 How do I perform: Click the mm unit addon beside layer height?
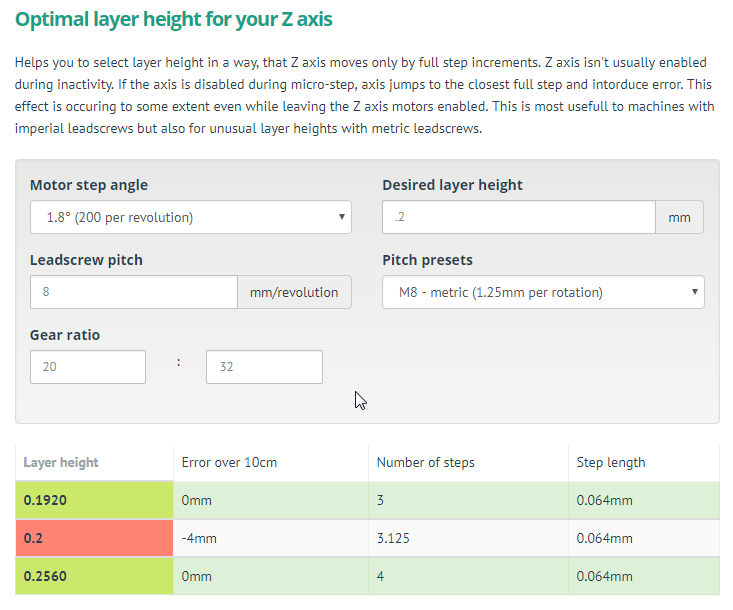click(679, 217)
